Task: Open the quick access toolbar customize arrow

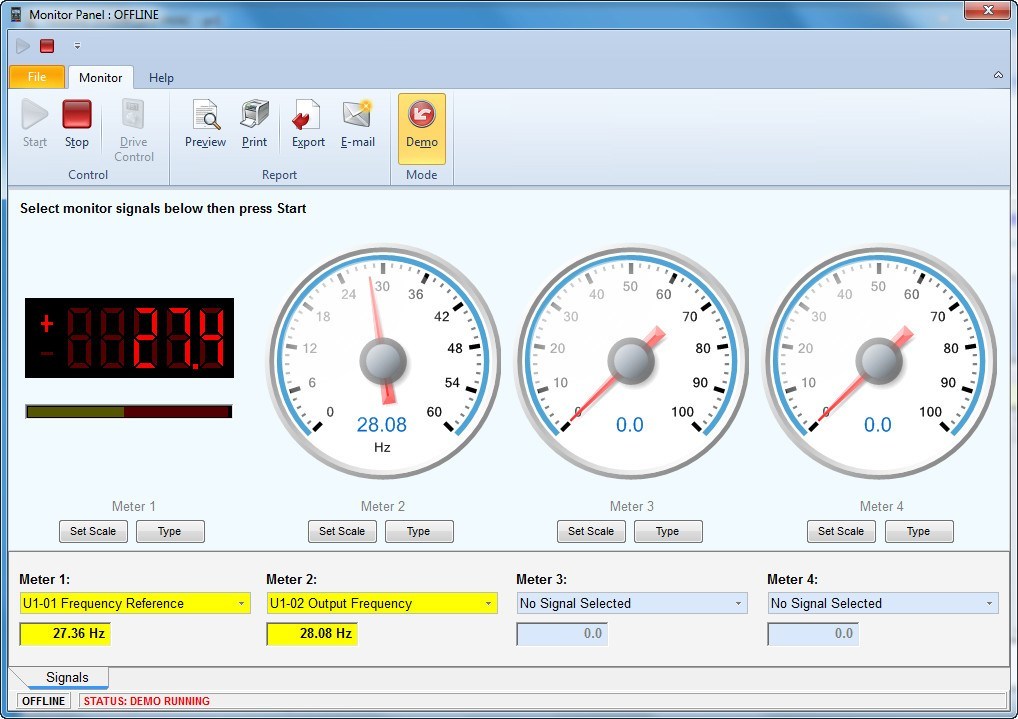Action: (x=77, y=45)
